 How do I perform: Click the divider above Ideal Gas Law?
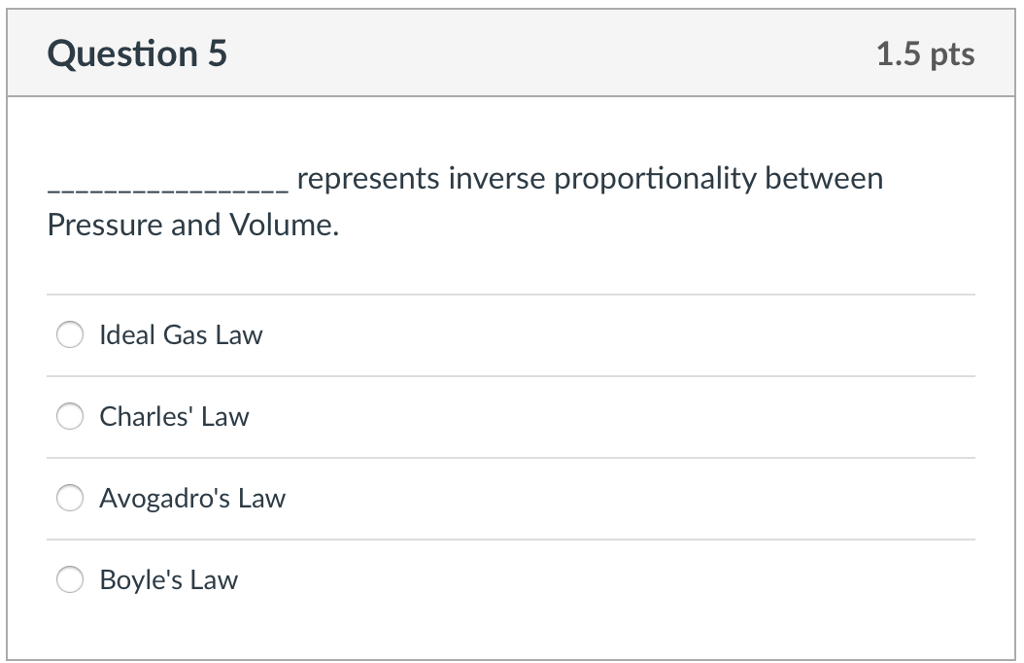512,294
